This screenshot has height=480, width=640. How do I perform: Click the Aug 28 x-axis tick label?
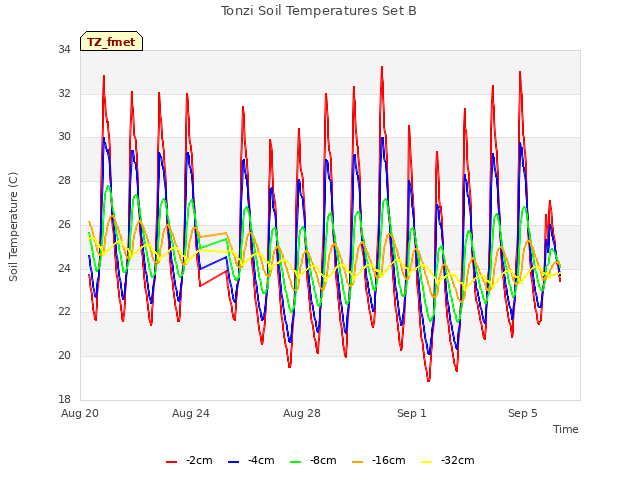click(x=302, y=413)
